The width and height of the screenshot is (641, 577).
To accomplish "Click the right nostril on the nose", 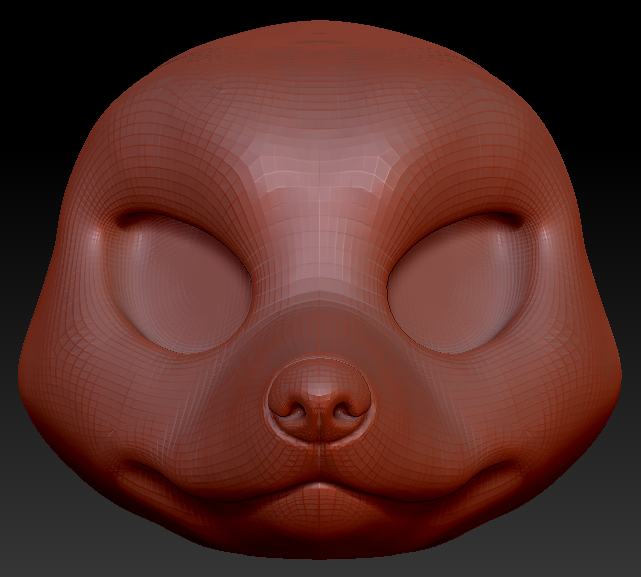I will pyautogui.click(x=344, y=412).
